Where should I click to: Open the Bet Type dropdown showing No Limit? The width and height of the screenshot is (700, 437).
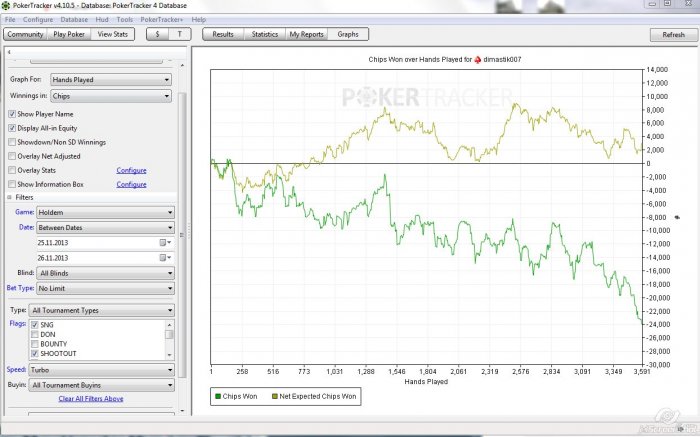105,288
